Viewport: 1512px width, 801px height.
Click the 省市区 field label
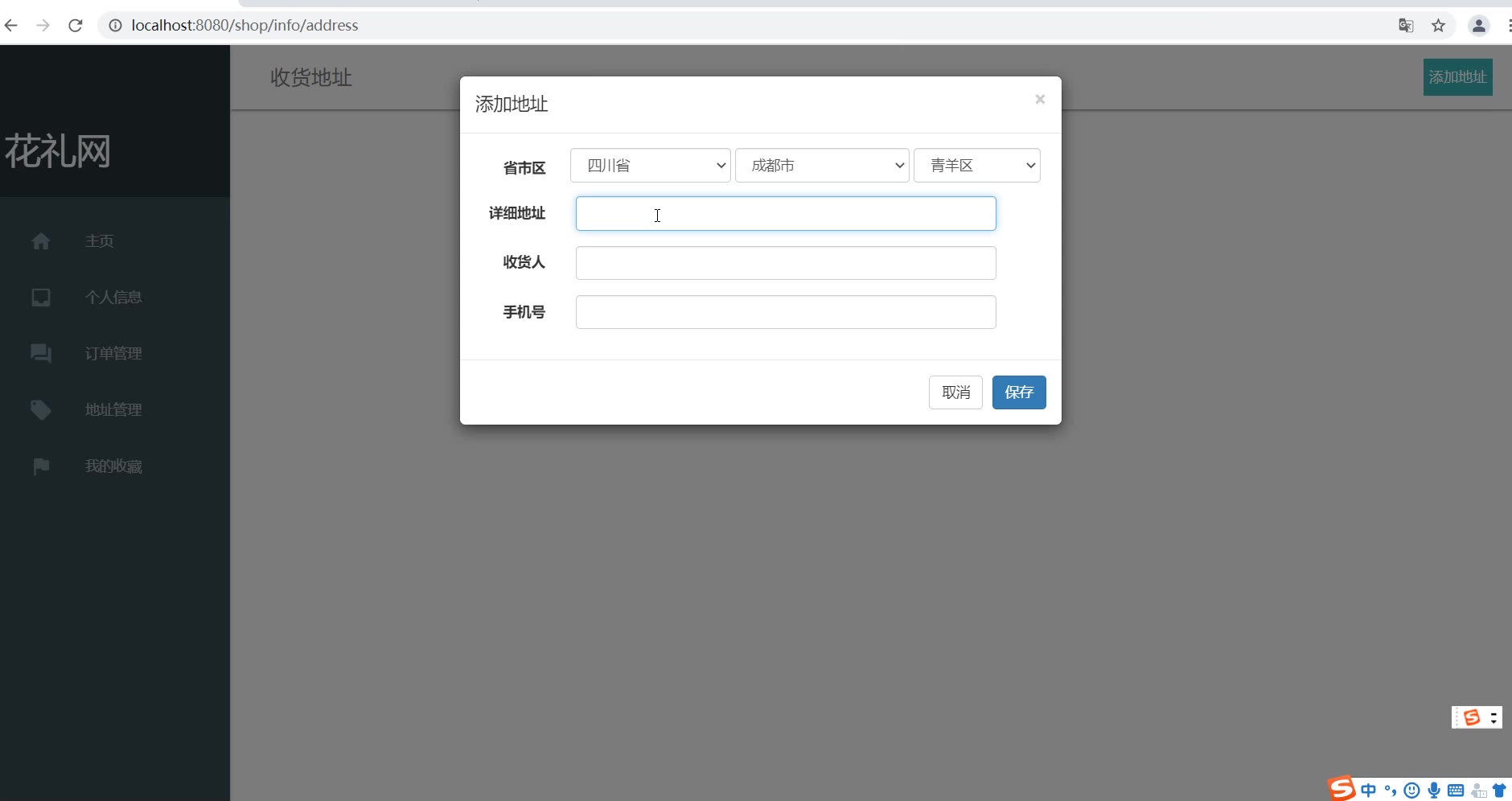coord(524,168)
